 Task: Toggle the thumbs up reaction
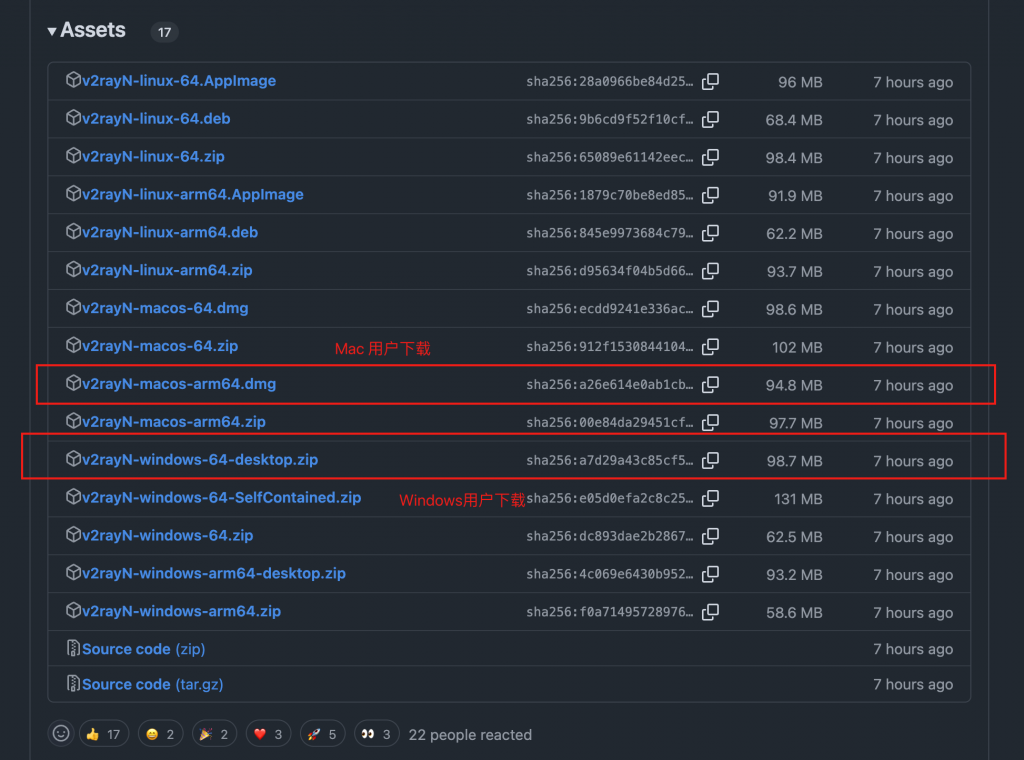click(103, 734)
